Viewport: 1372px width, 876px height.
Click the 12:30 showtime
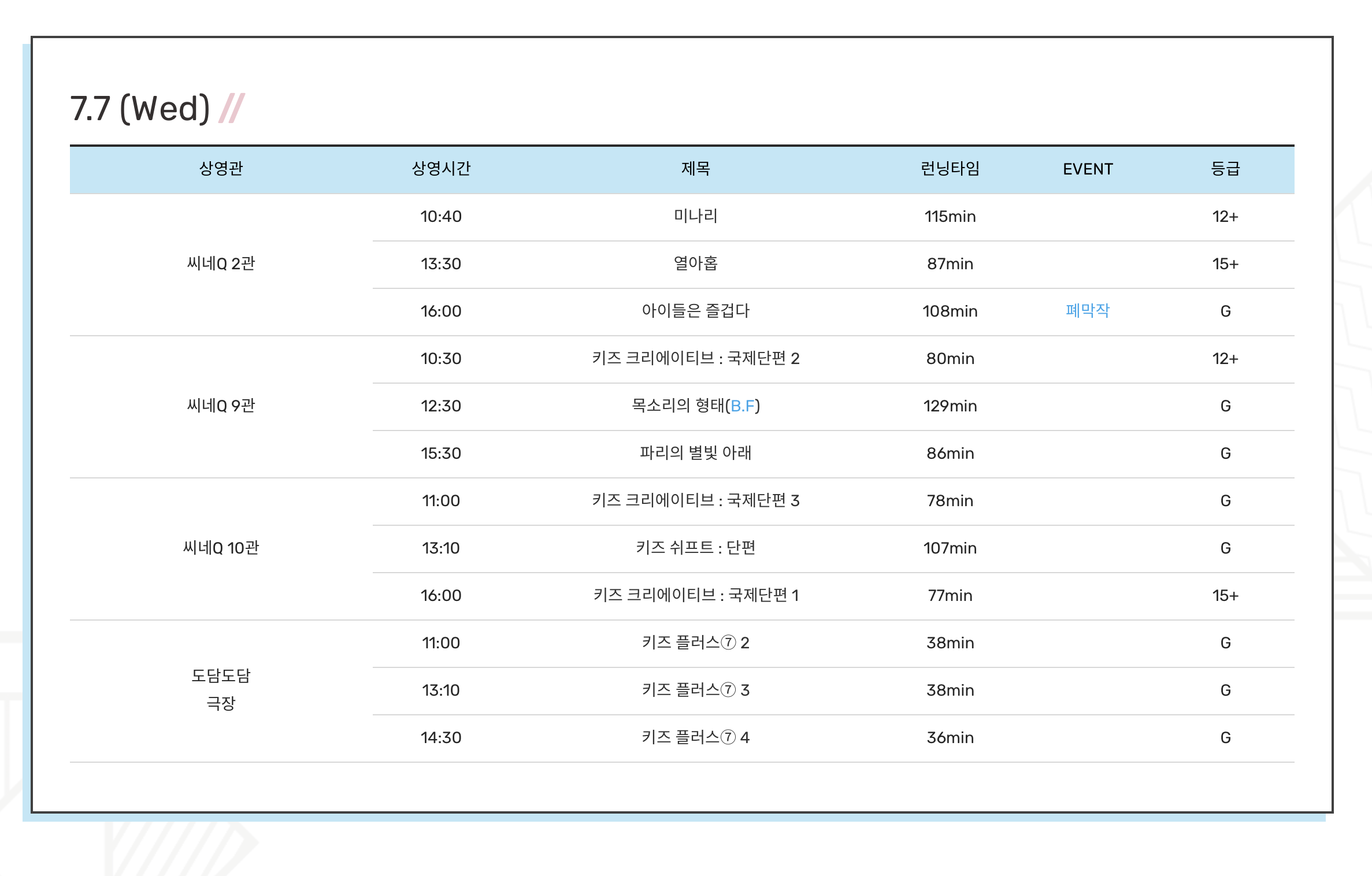click(x=441, y=406)
